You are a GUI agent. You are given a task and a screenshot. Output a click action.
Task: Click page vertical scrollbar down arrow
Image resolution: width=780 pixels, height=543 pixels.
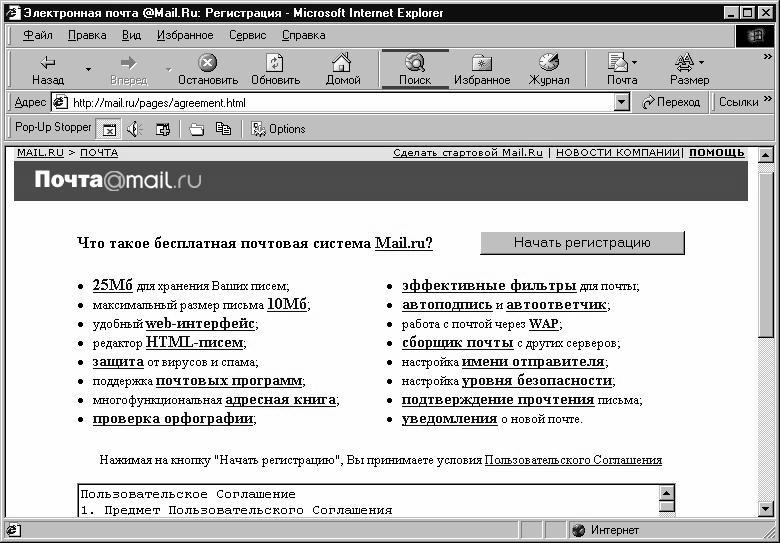(x=766, y=509)
